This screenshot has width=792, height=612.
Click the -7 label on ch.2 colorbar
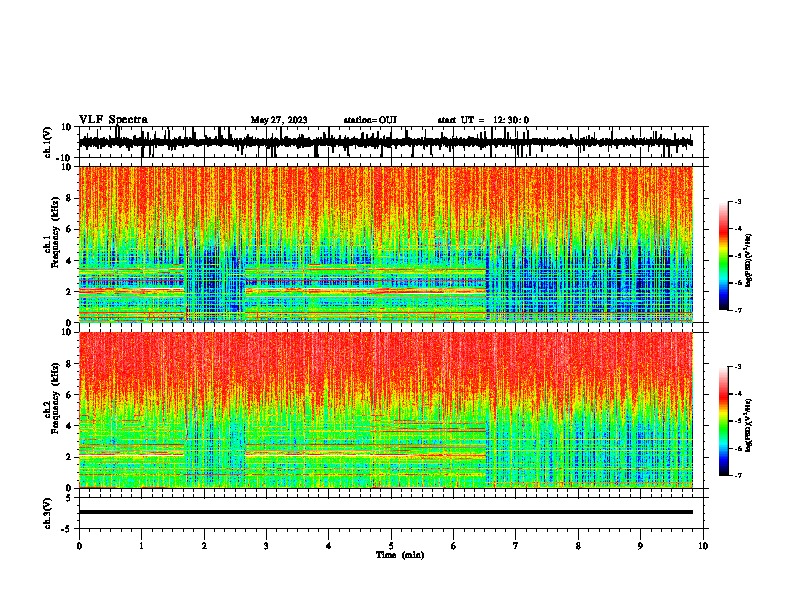click(x=738, y=475)
